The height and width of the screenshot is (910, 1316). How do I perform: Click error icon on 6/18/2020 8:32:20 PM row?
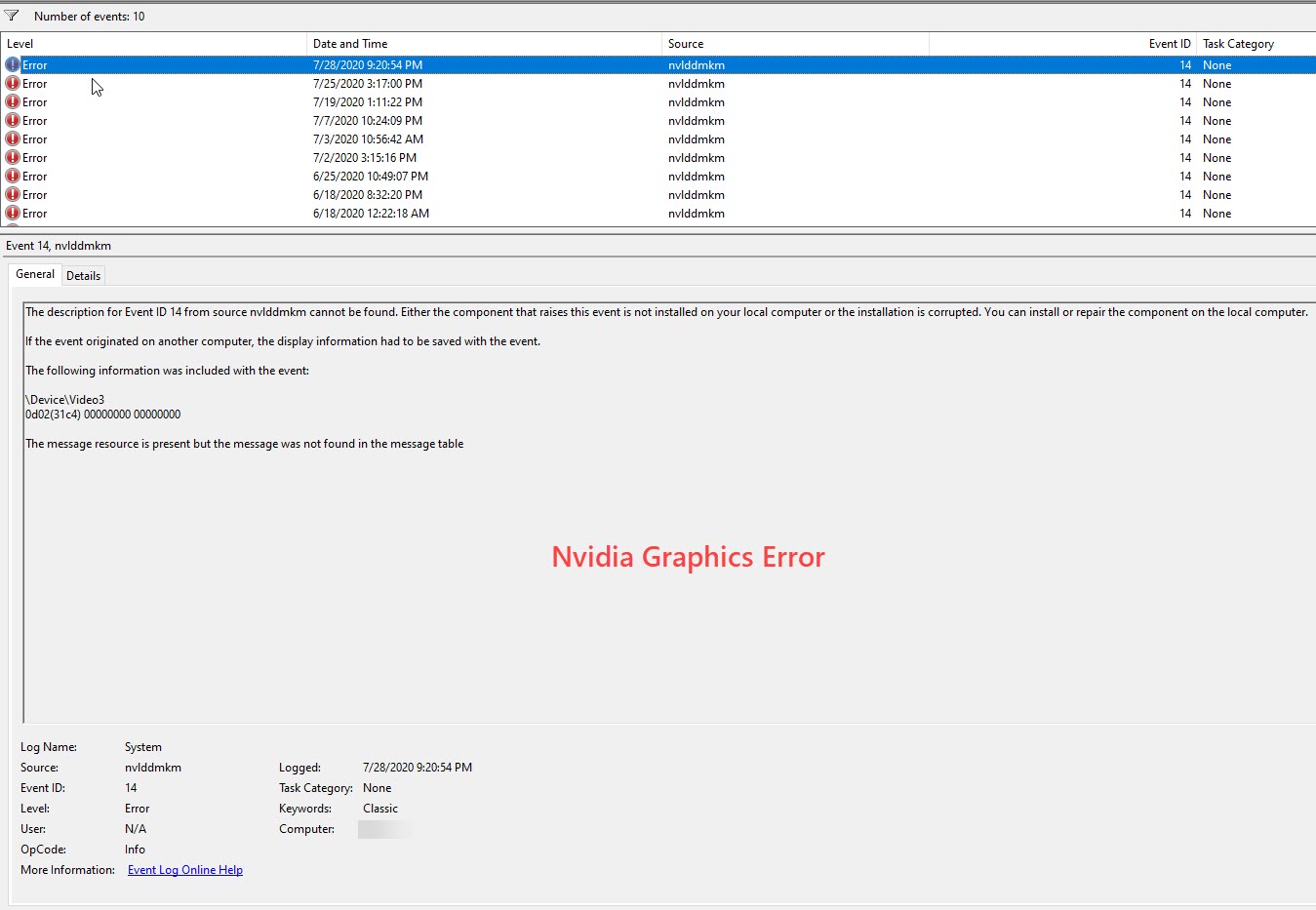click(13, 194)
